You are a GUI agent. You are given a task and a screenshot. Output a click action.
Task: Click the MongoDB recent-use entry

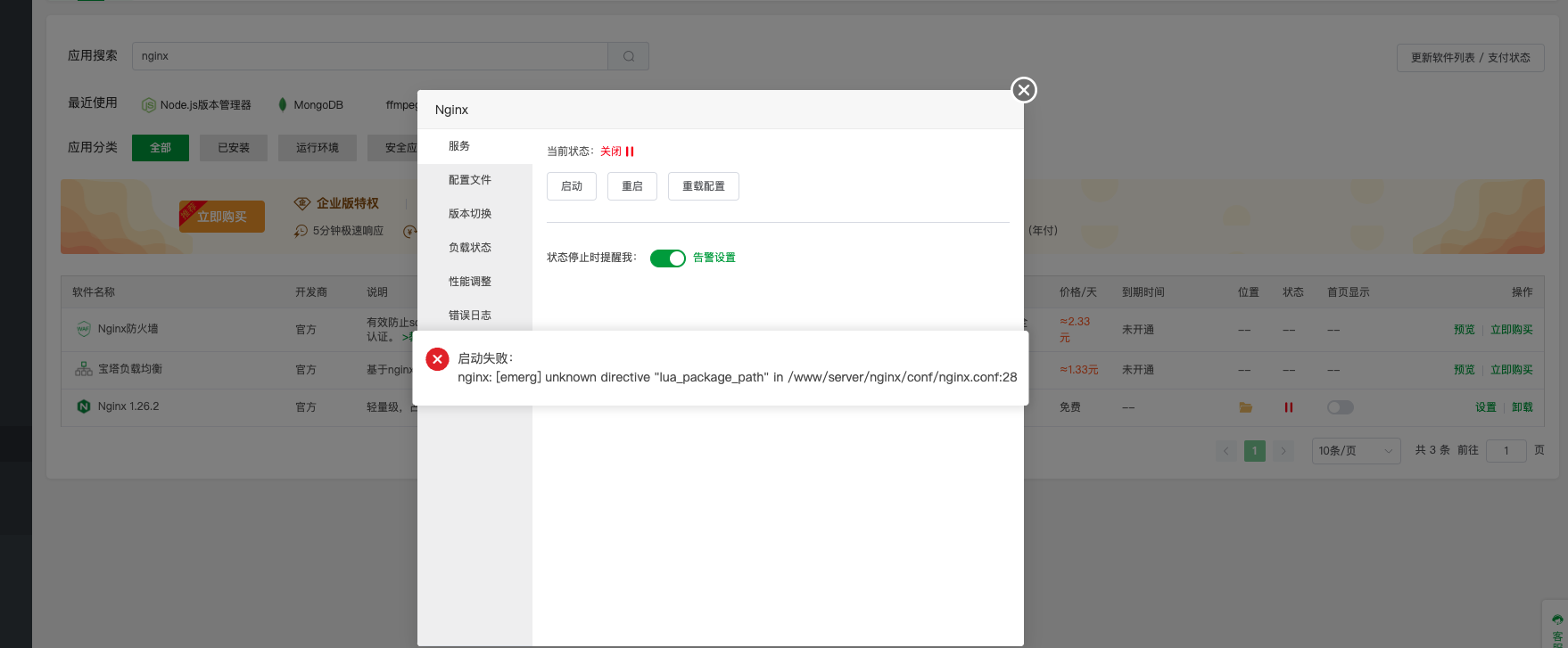point(311,105)
